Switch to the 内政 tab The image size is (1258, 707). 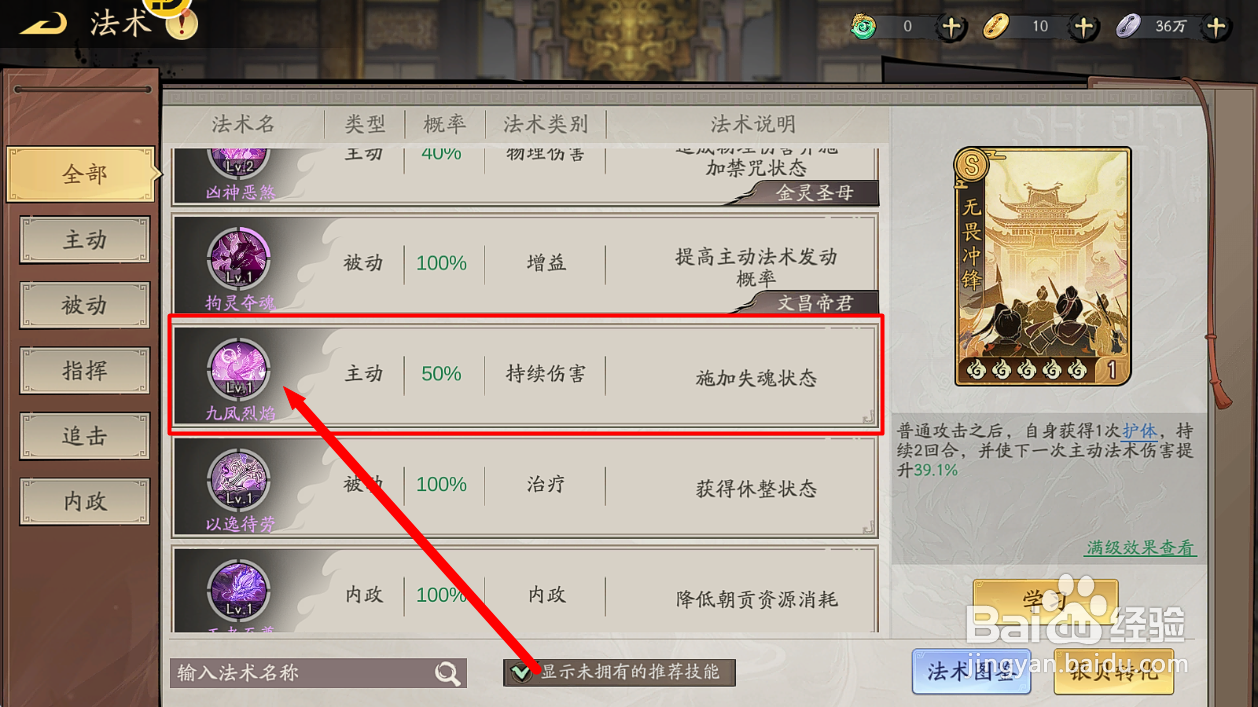click(x=85, y=502)
